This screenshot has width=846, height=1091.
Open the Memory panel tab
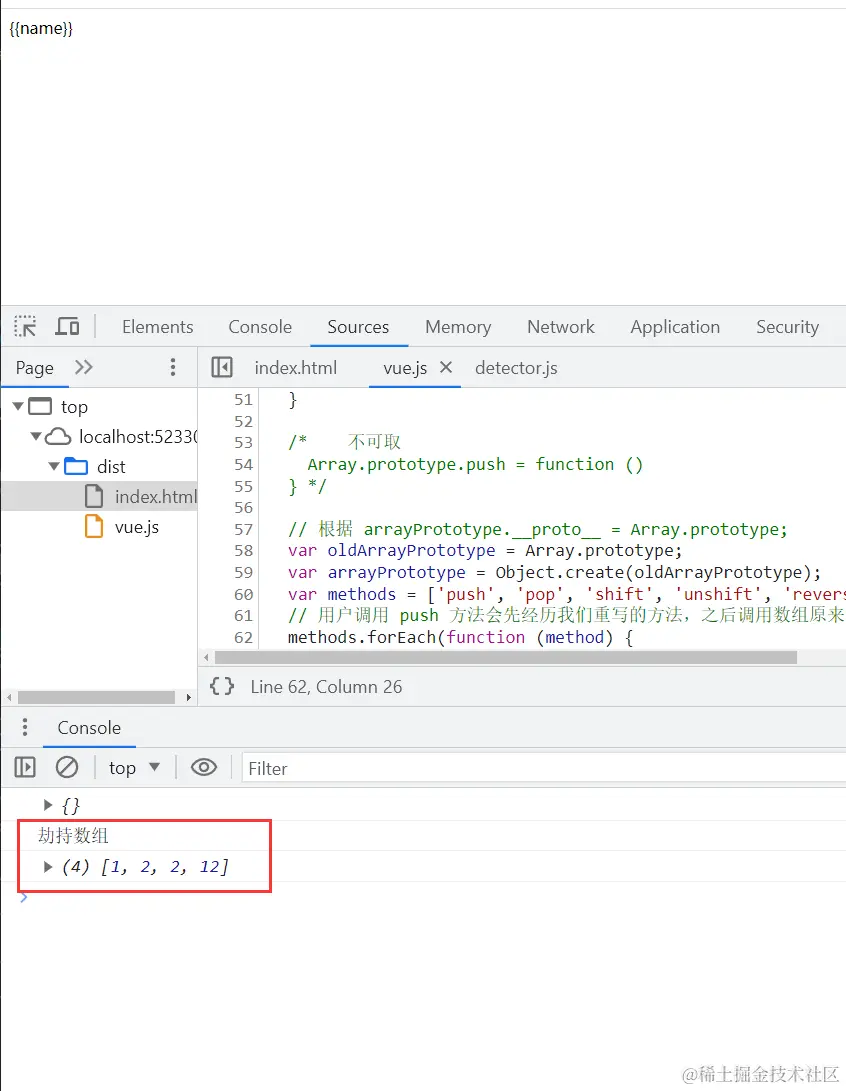click(458, 326)
